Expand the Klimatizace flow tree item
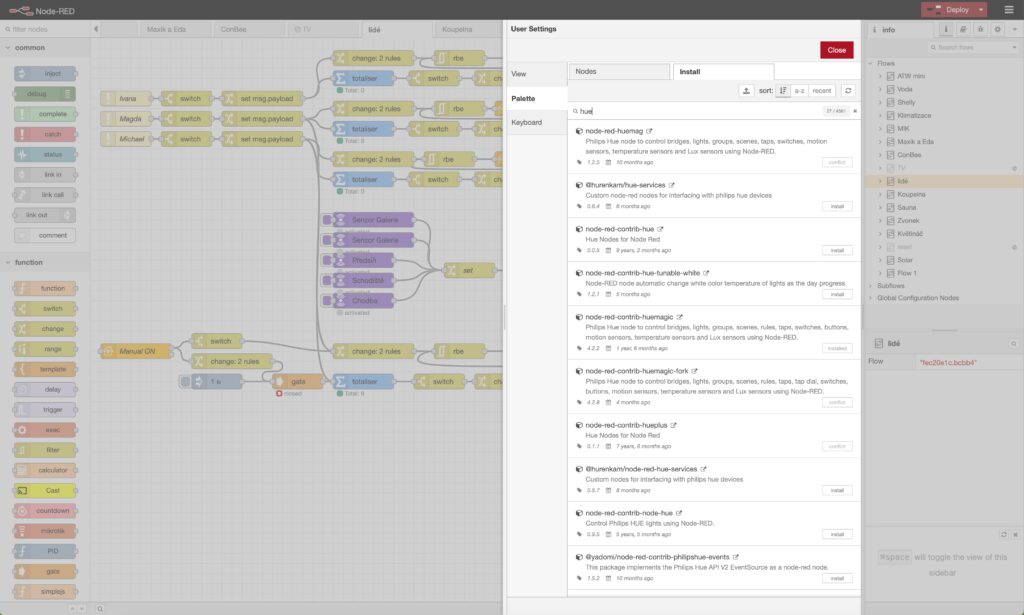 pos(880,116)
